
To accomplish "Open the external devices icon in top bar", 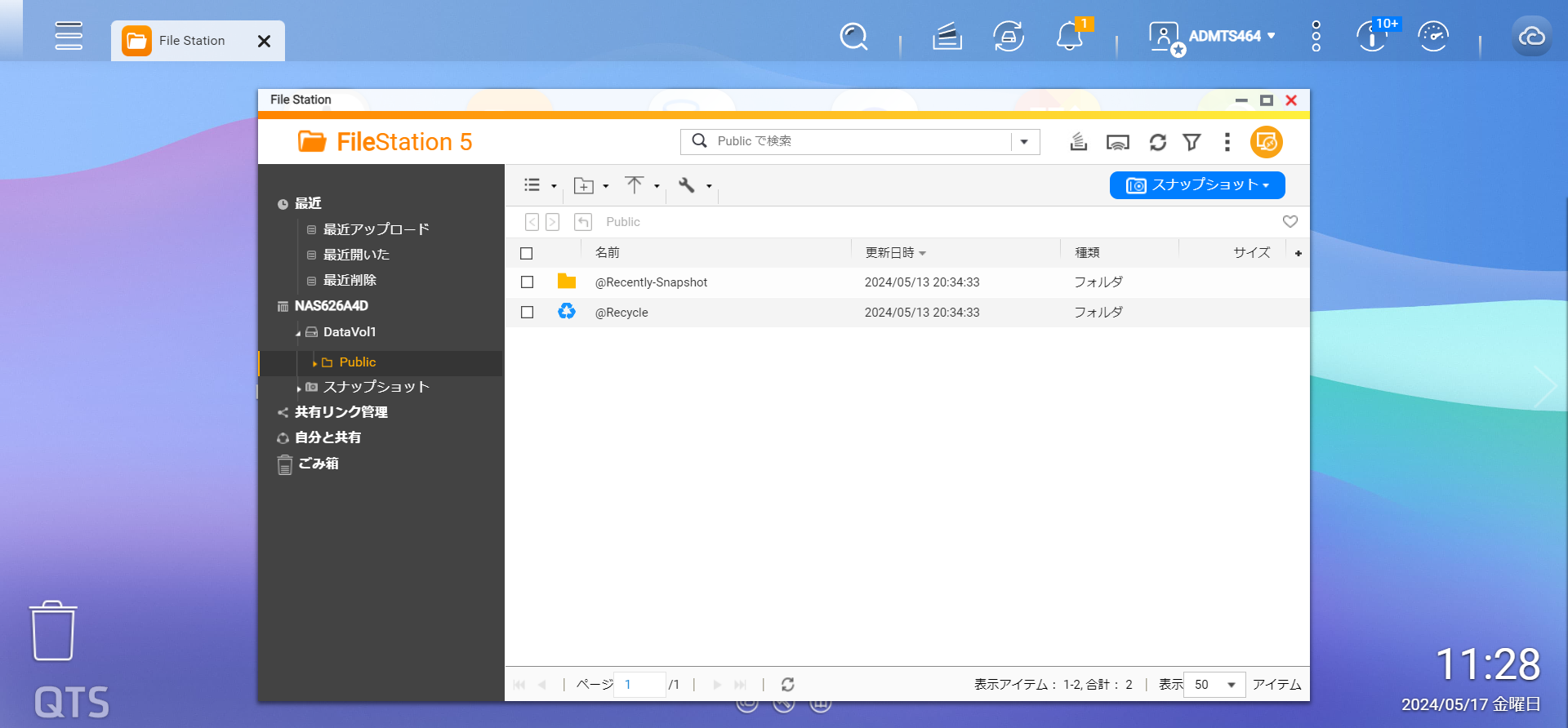I will pyautogui.click(x=1009, y=37).
